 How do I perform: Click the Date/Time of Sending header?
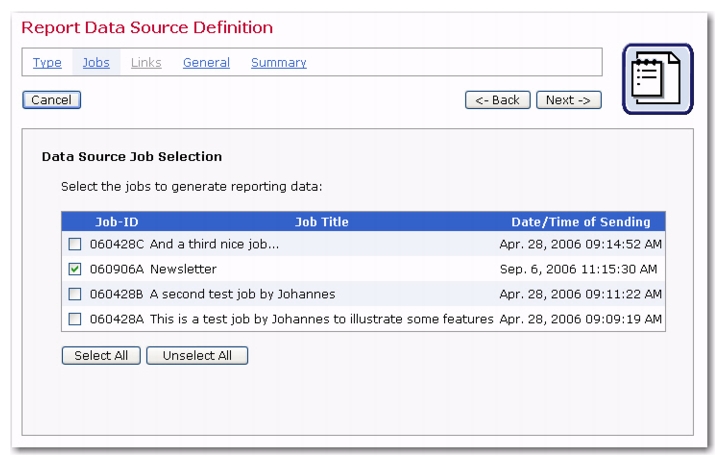click(581, 222)
